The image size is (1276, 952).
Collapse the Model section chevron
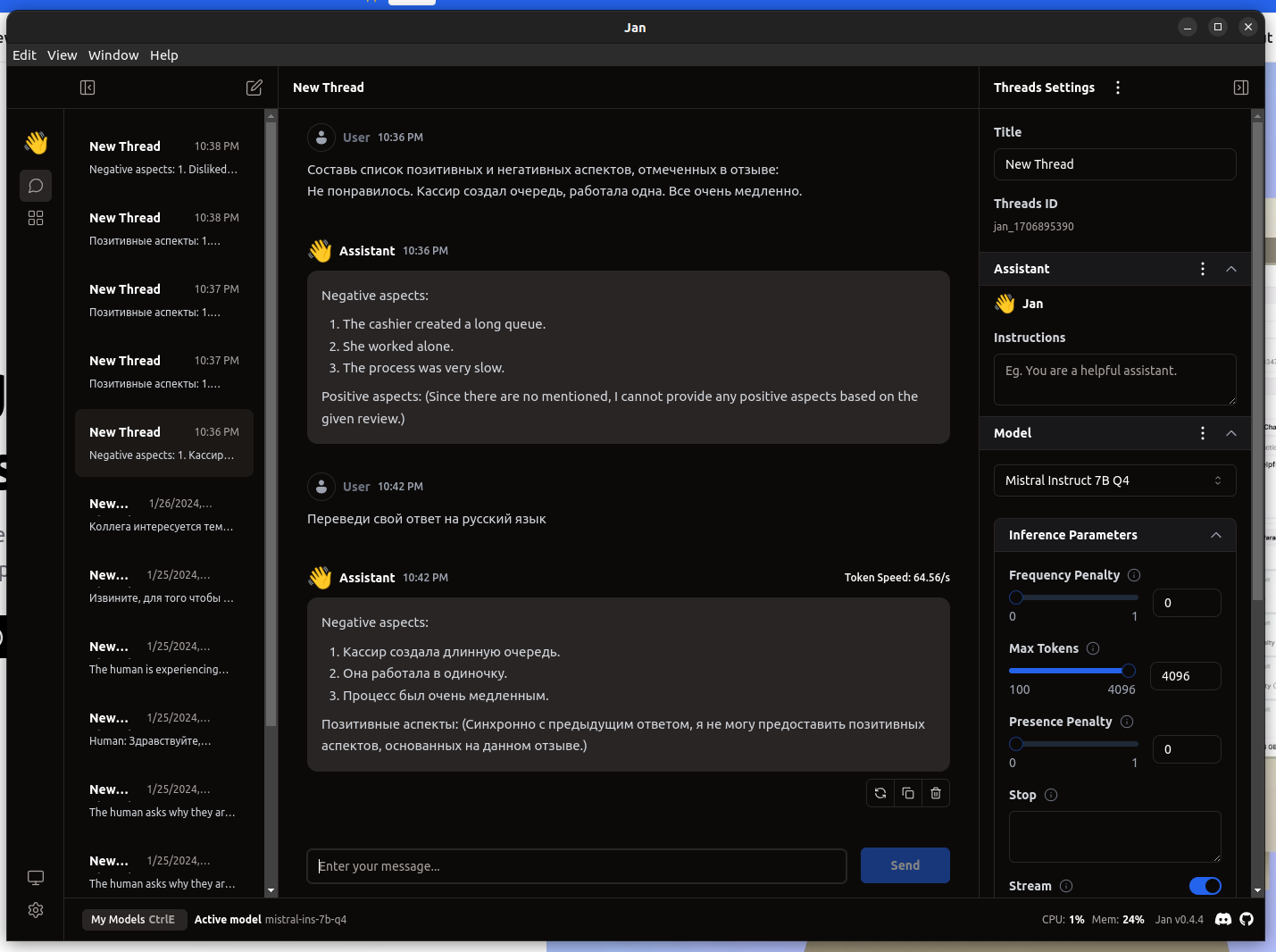1231,433
